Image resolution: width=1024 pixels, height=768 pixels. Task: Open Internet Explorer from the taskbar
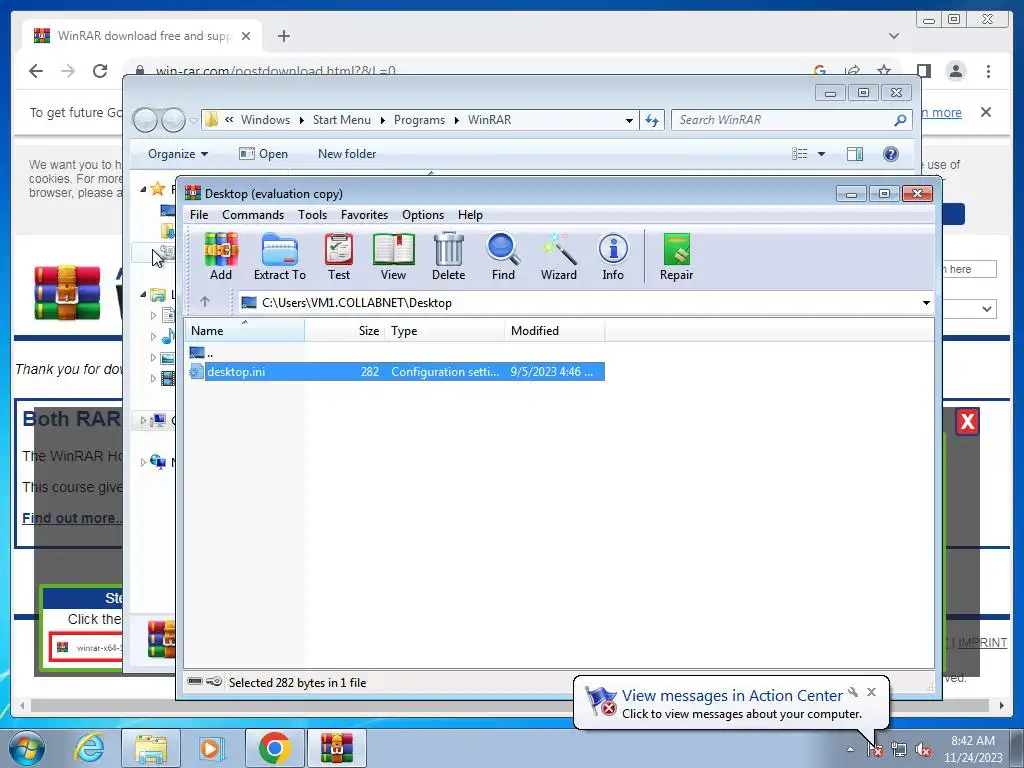tap(89, 748)
